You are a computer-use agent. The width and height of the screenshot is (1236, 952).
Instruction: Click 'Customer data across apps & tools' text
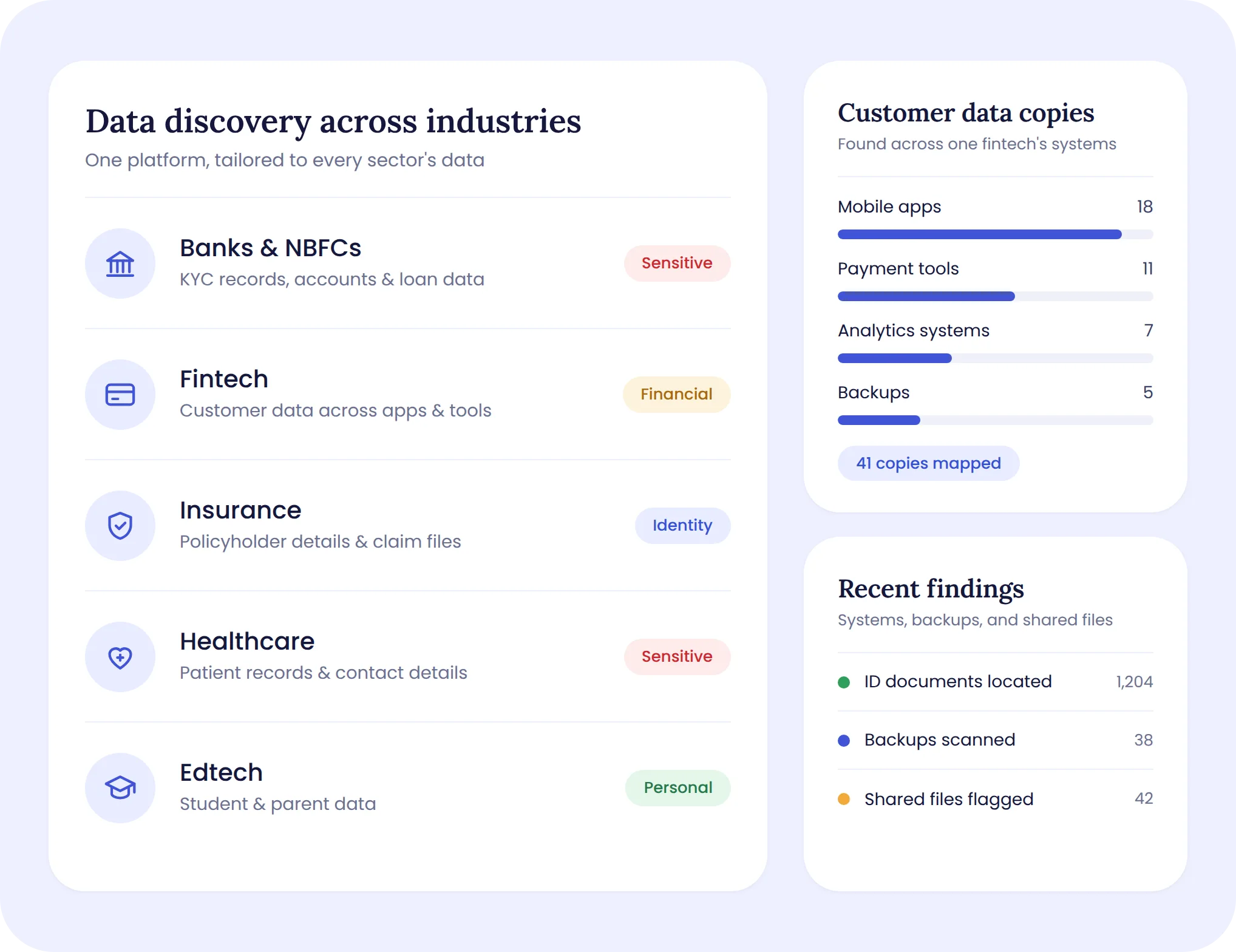click(336, 410)
